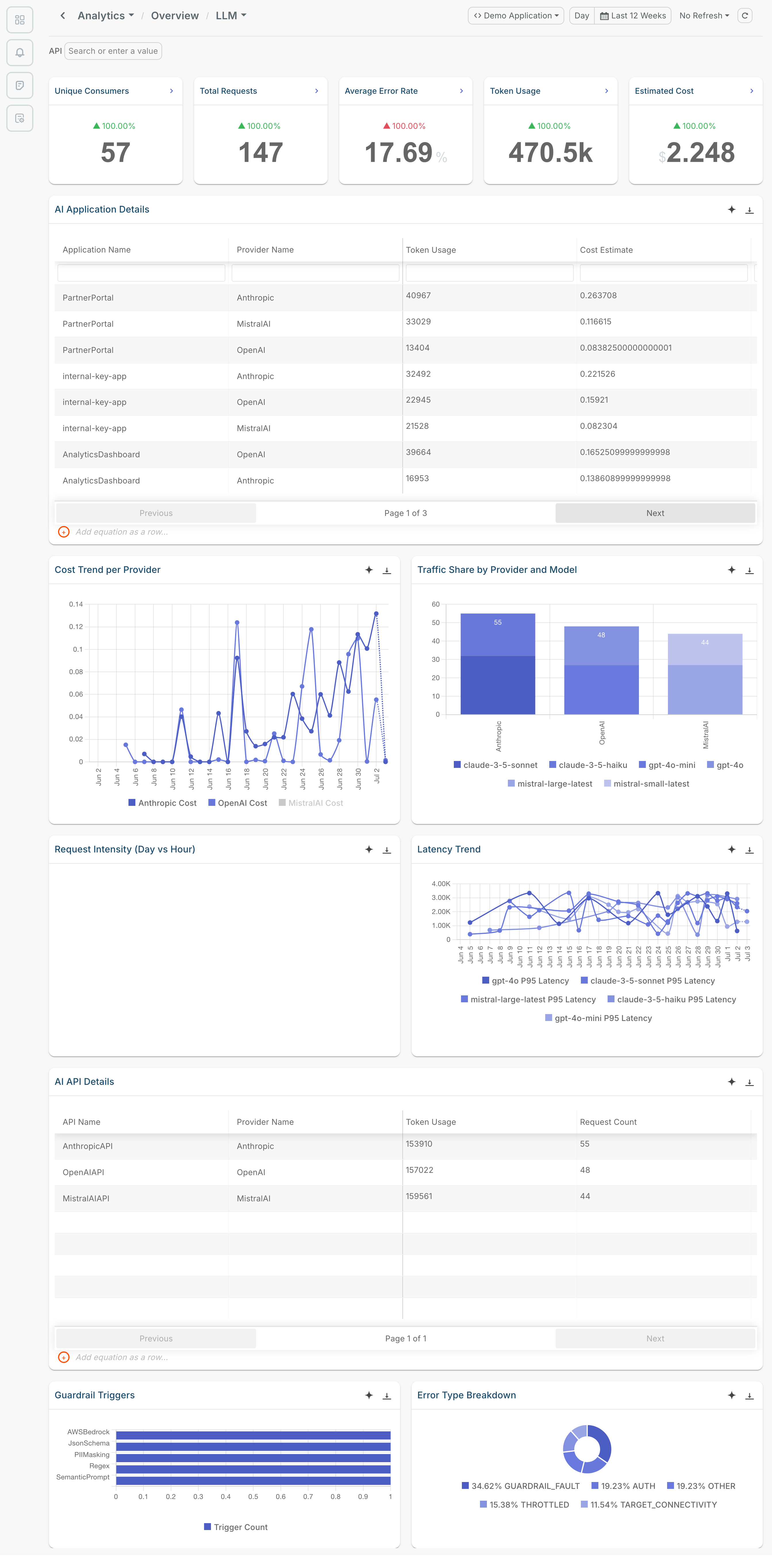Image resolution: width=772 pixels, height=1568 pixels.
Task: Toggle claude-3-5-sonnet in Traffic Share legend
Action: pos(496,765)
